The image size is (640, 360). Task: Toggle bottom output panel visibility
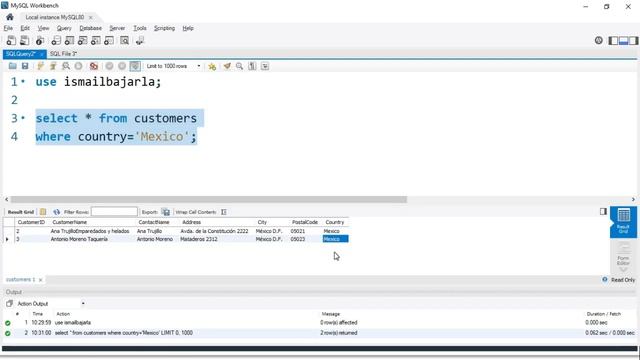[x=623, y=40]
